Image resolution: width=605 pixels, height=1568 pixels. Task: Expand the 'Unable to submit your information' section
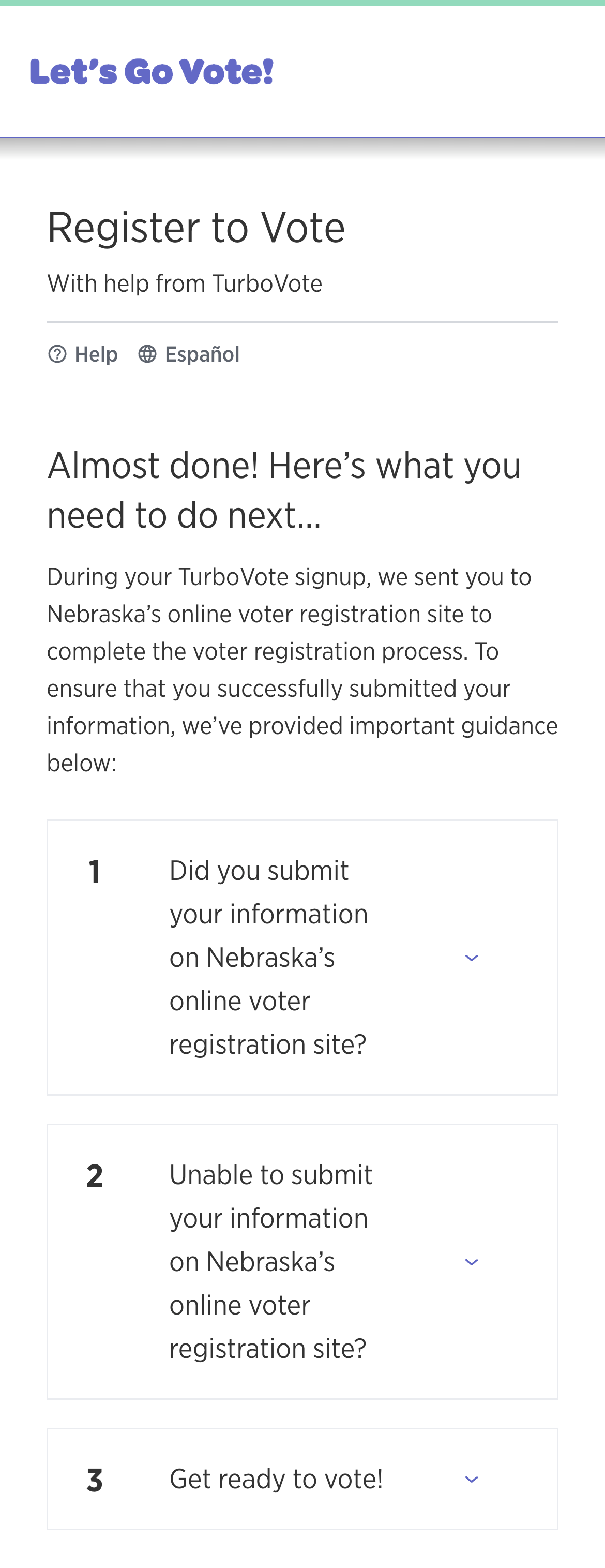tap(472, 1262)
